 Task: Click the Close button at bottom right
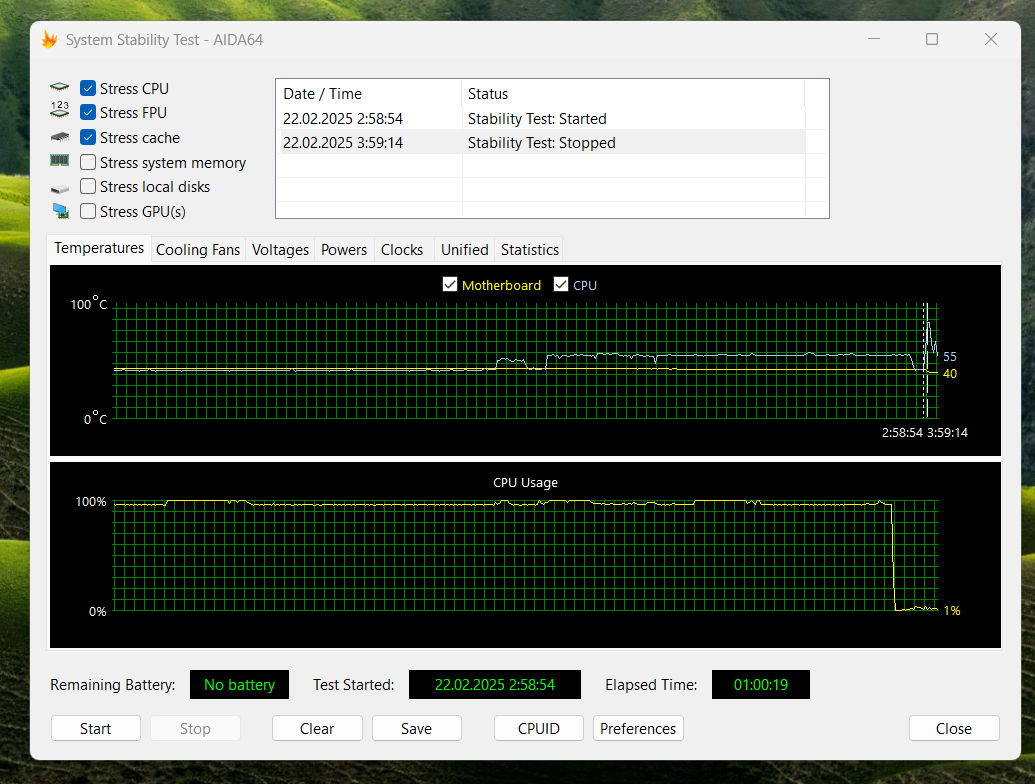point(954,729)
